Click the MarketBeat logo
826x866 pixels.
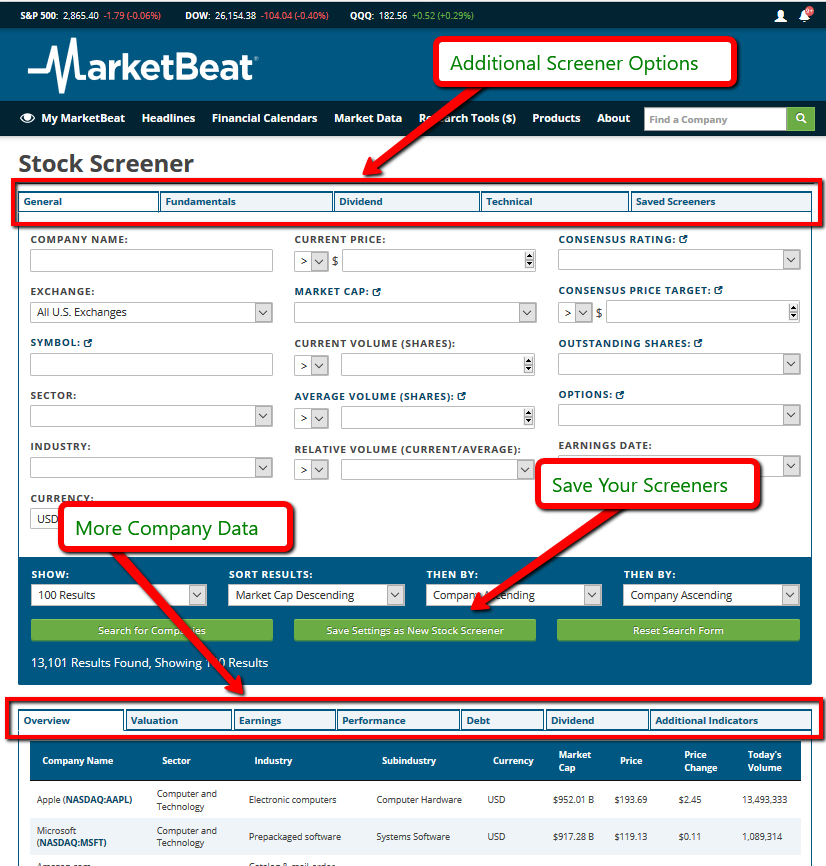(143, 66)
